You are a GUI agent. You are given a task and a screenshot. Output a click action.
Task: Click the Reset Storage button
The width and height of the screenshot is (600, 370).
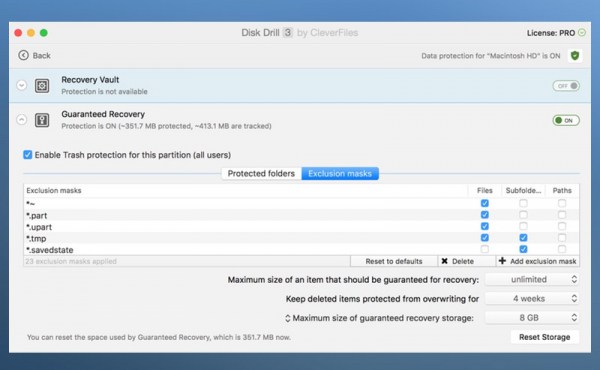tap(545, 337)
